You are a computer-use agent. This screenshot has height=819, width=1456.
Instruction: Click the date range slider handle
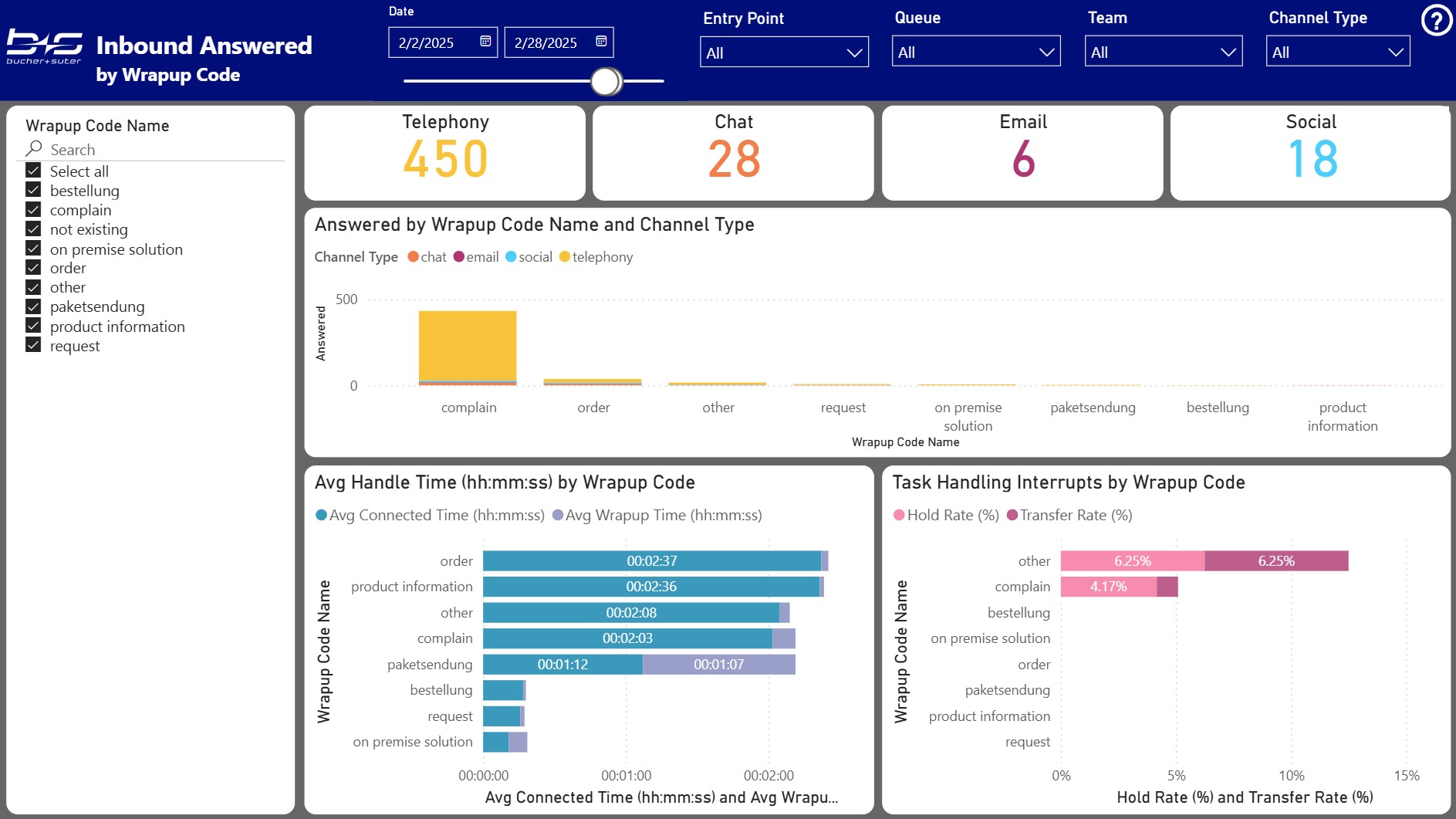click(x=606, y=81)
